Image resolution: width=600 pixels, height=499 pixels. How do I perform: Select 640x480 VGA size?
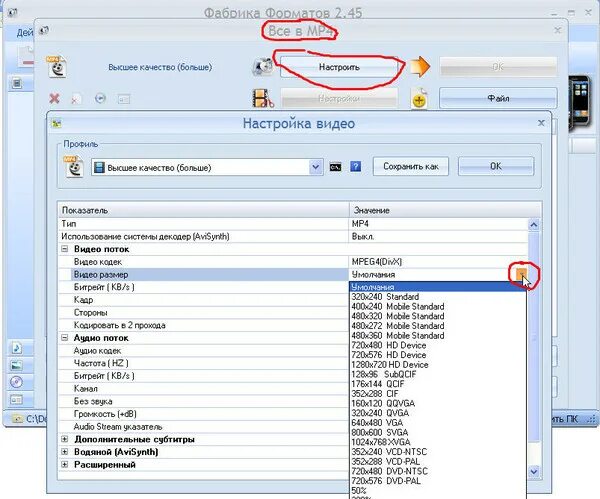click(438, 423)
